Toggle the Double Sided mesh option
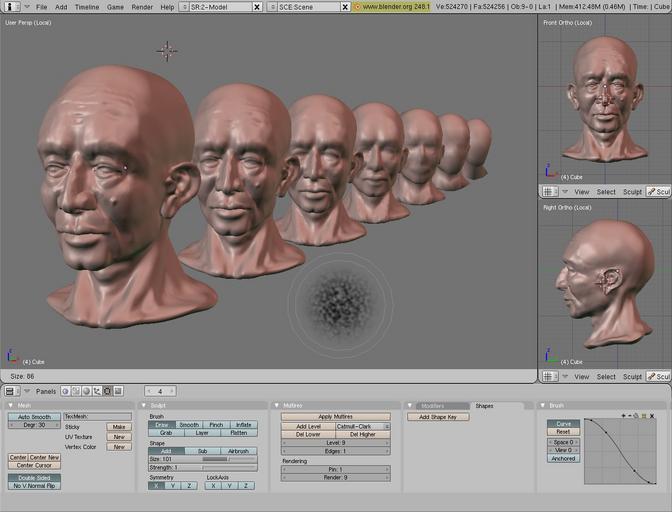 click(x=35, y=477)
